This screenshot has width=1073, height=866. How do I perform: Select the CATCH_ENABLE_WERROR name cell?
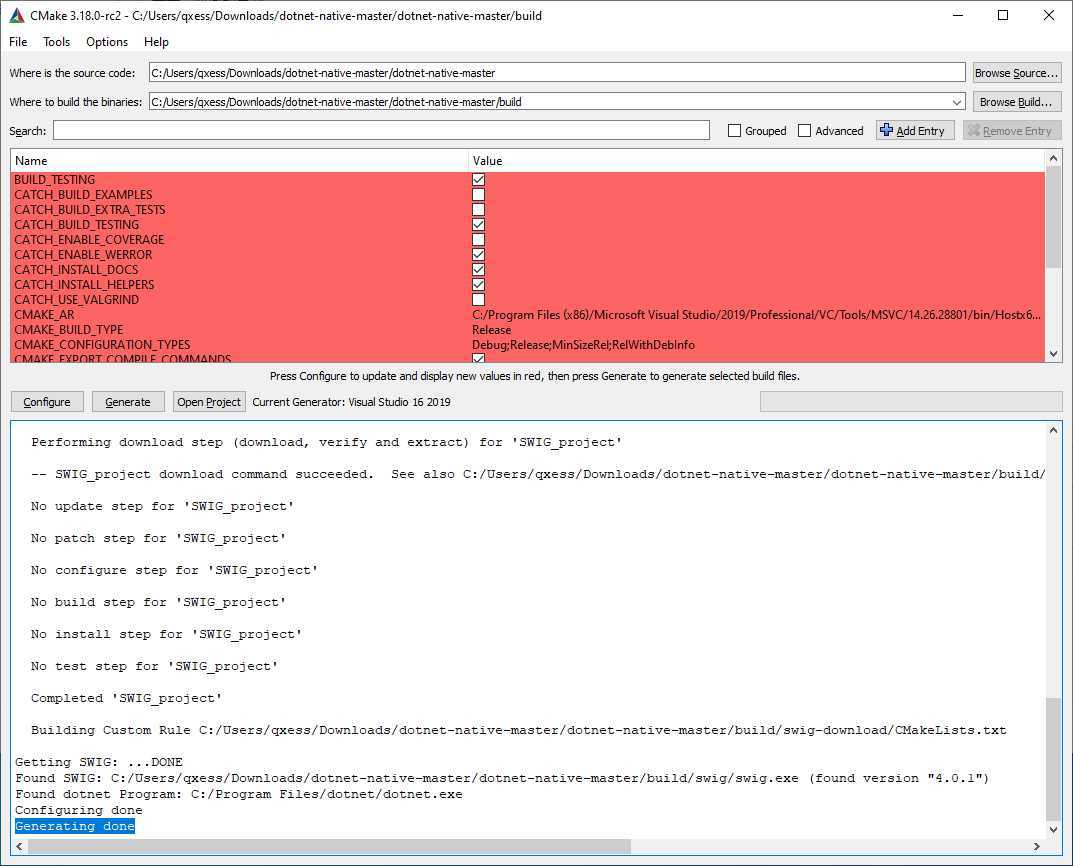(240, 255)
